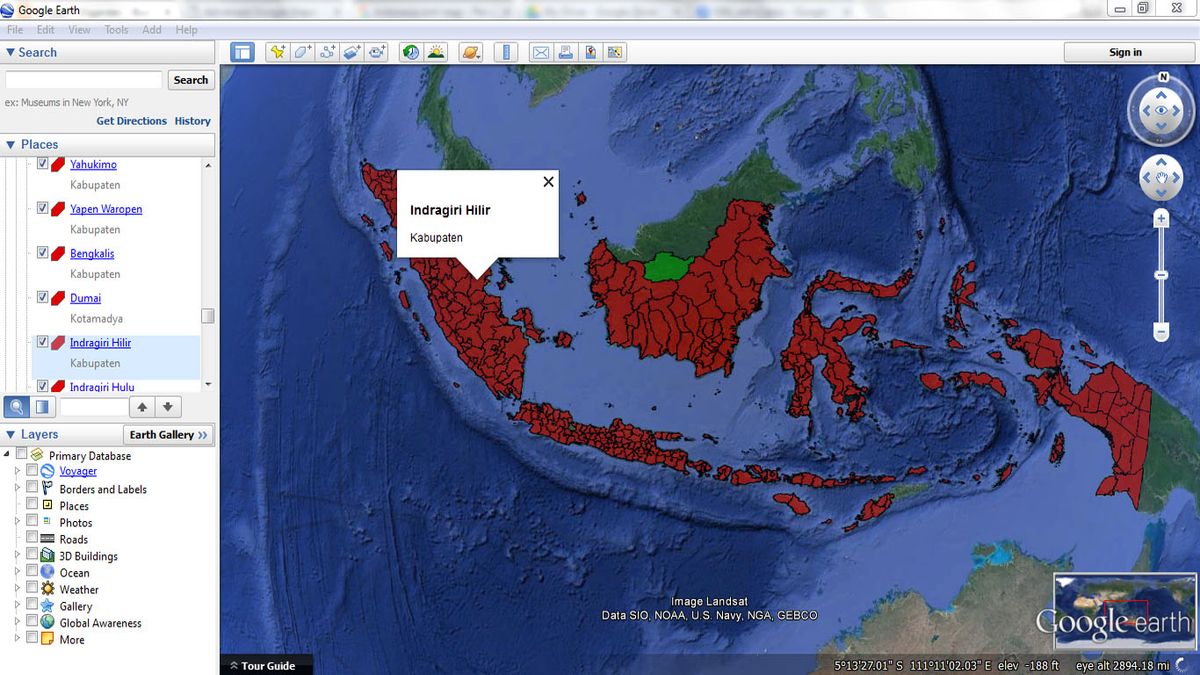Open the Help menu
1200x675 pixels.
pos(186,30)
